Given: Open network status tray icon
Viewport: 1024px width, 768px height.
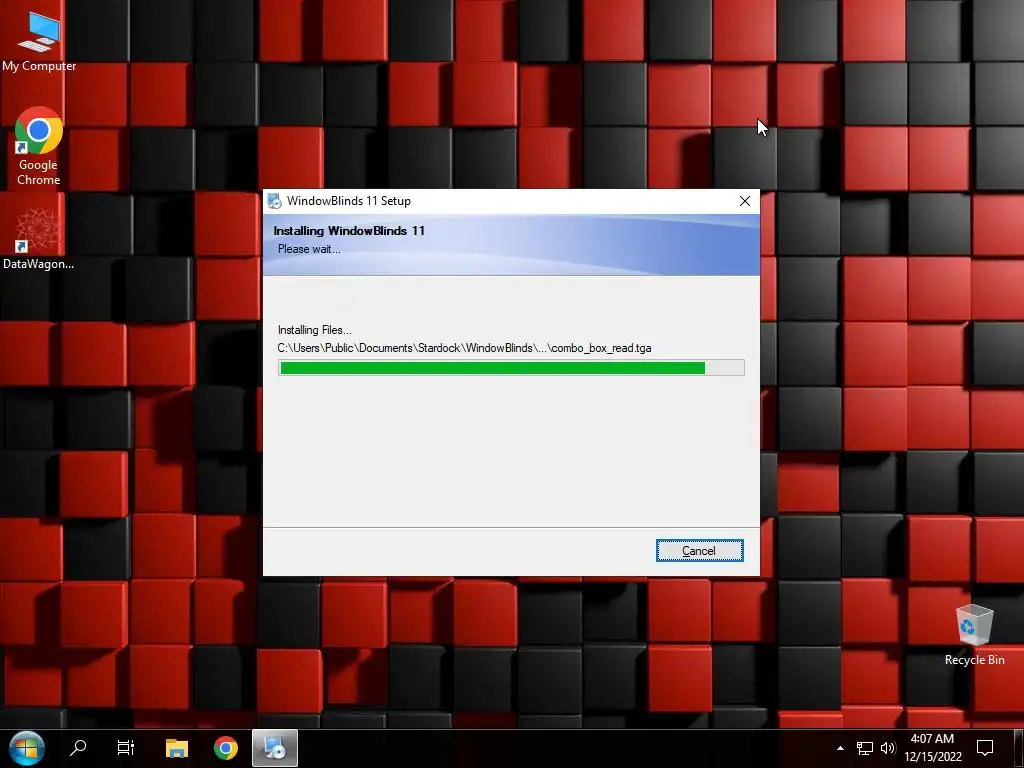Looking at the screenshot, I should (865, 748).
